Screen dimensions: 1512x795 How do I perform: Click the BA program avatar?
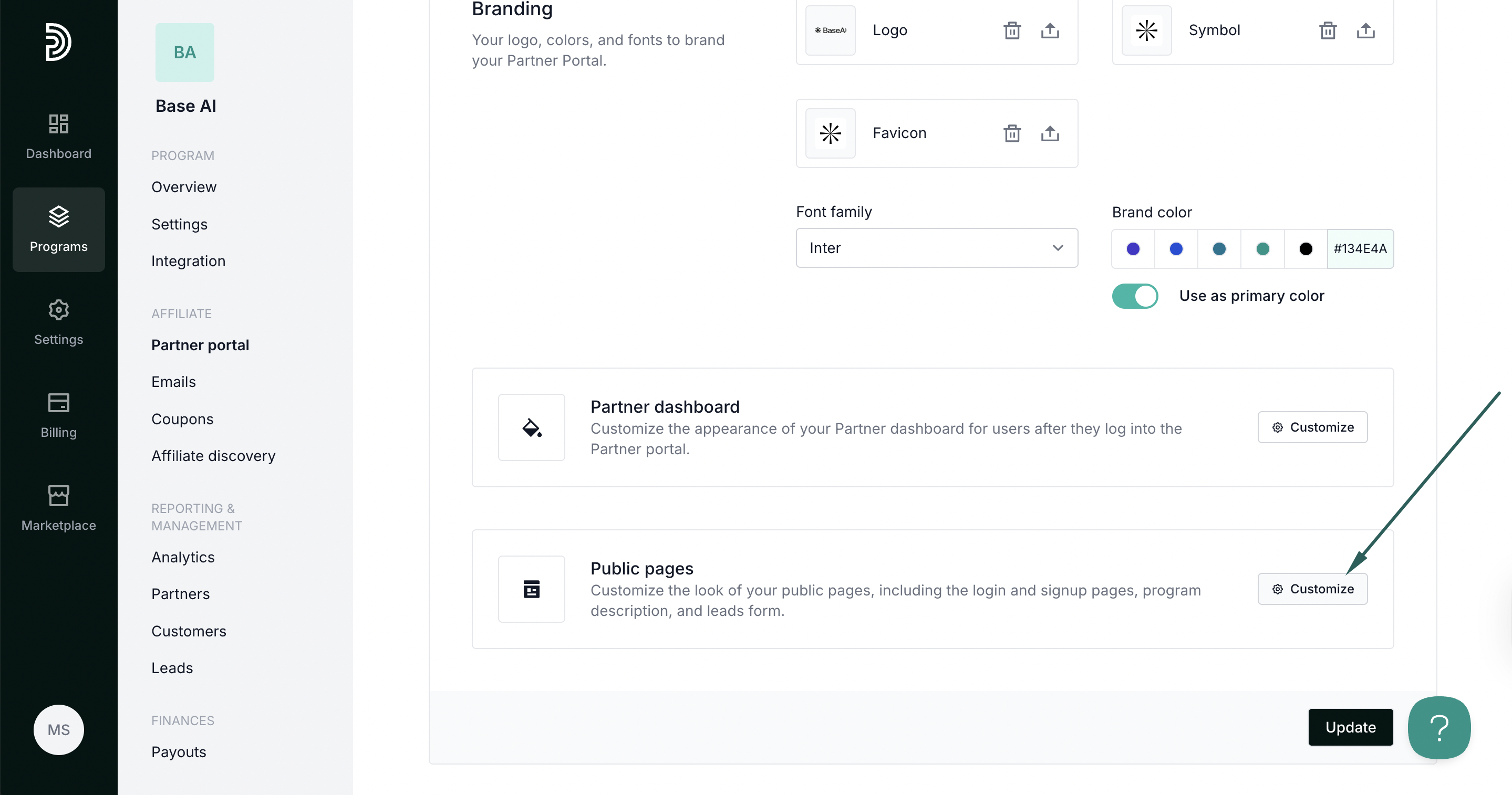click(x=185, y=52)
